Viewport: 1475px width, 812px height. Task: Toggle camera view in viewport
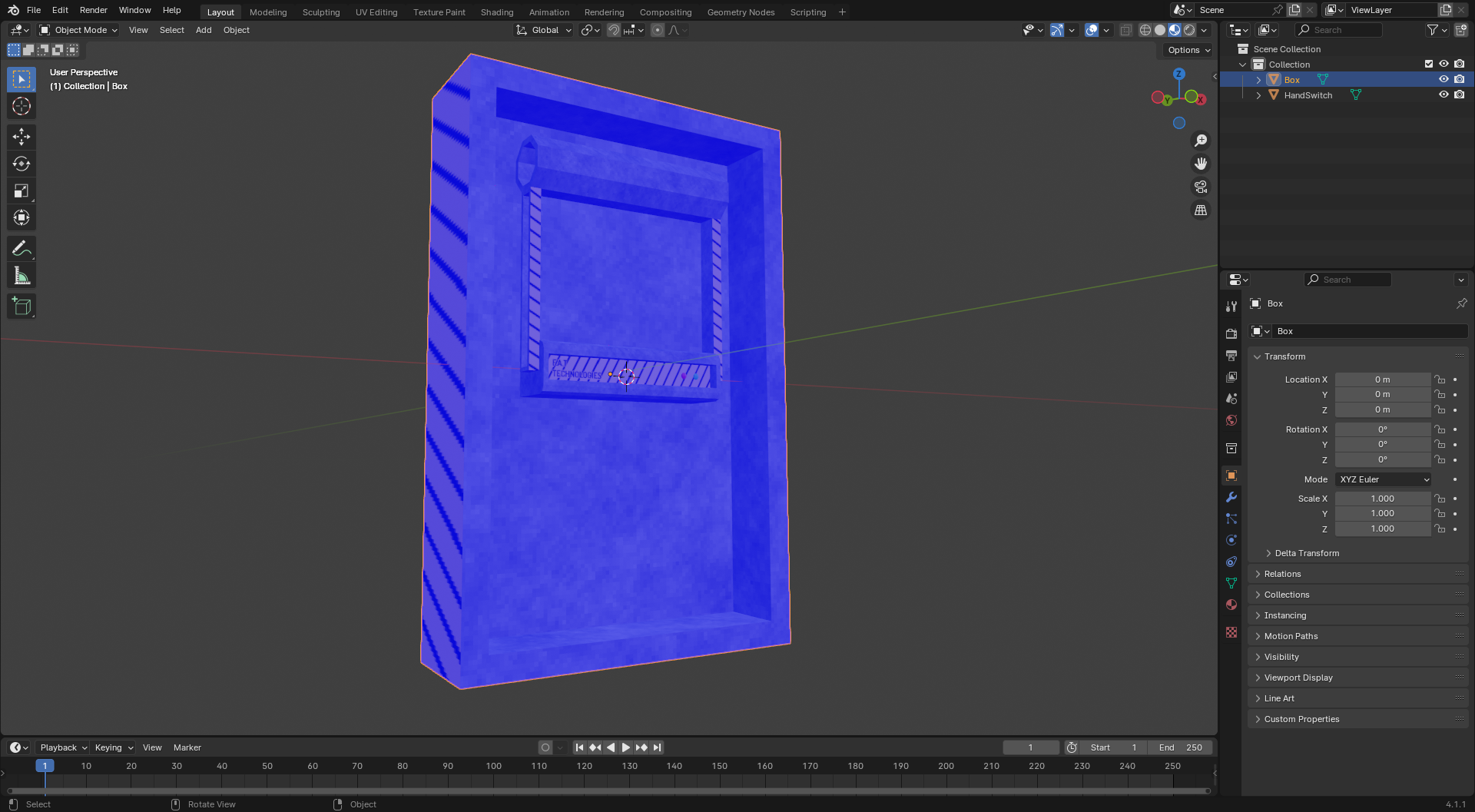click(x=1200, y=187)
